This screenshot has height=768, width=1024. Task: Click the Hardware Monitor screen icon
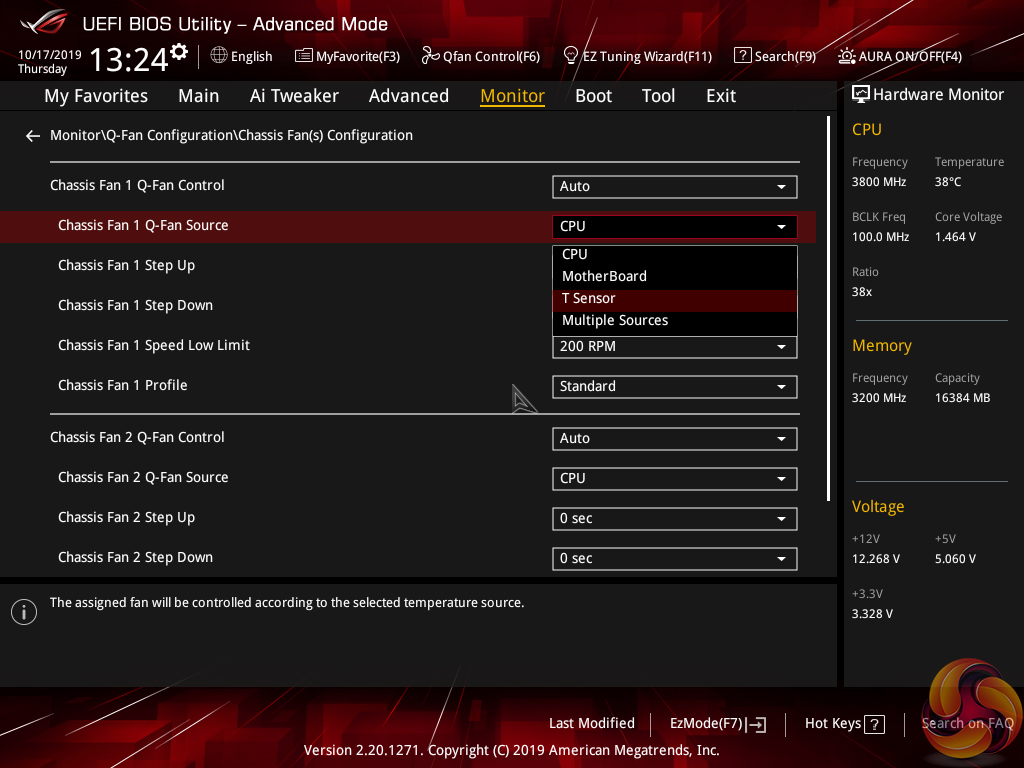[861, 94]
